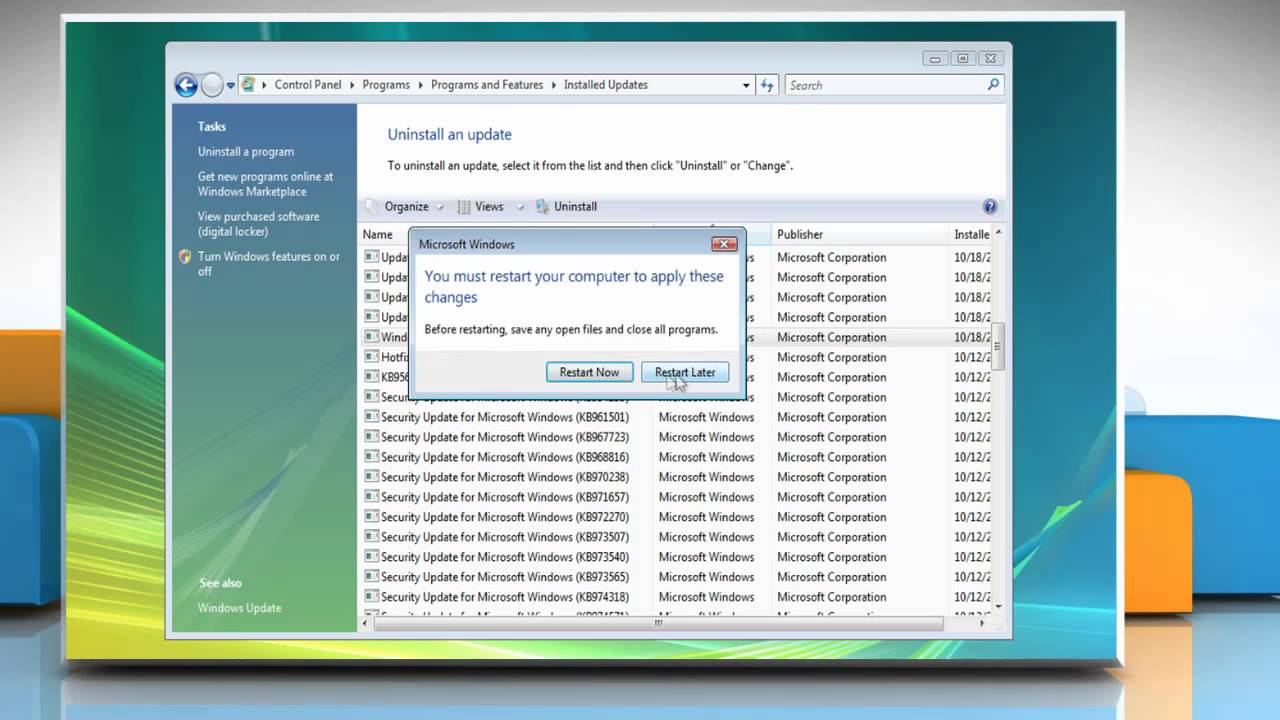Click the Programs and Features breadcrumb

tap(487, 85)
